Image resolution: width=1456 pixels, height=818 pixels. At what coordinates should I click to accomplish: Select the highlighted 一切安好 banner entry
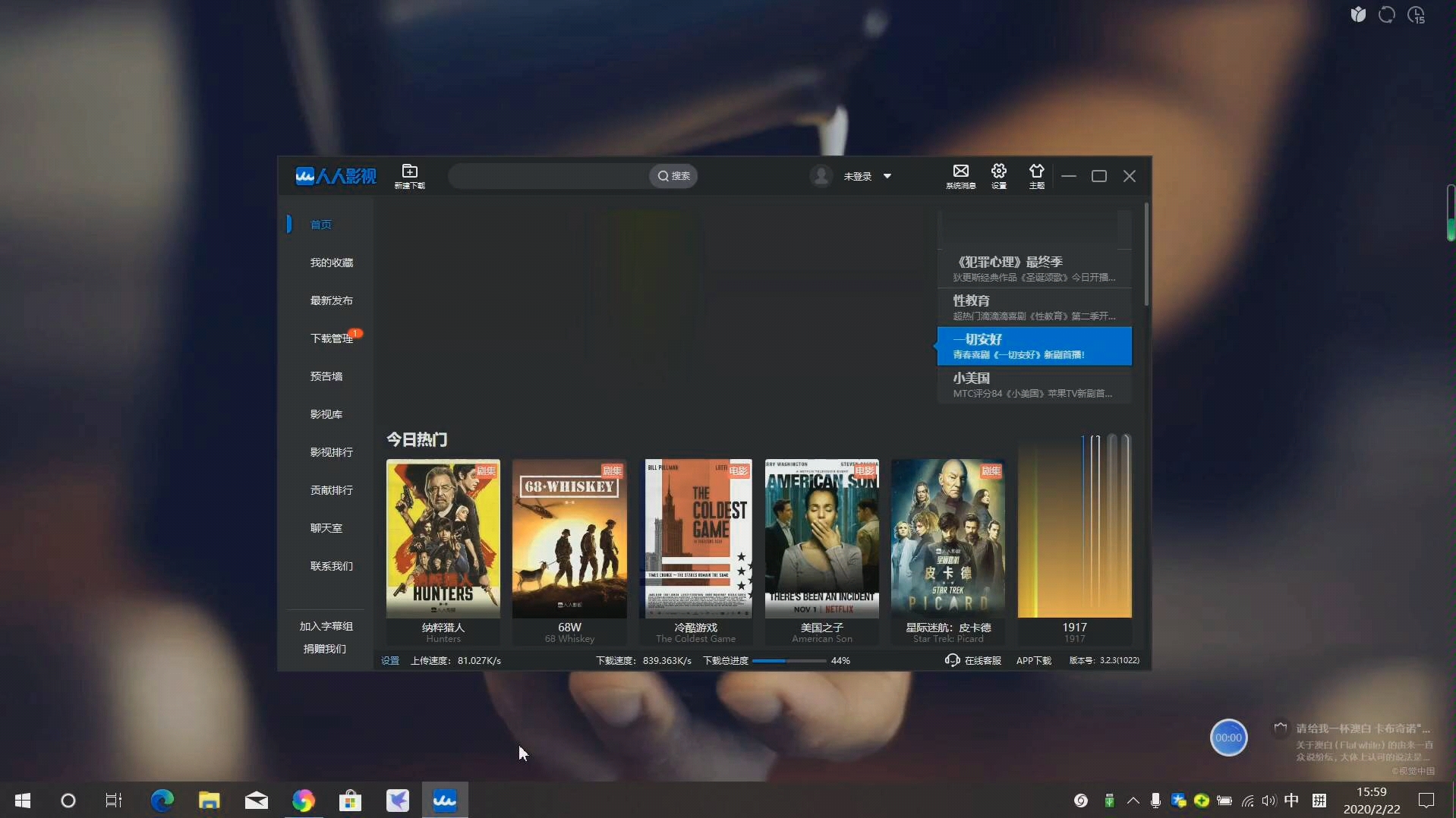pos(1034,346)
